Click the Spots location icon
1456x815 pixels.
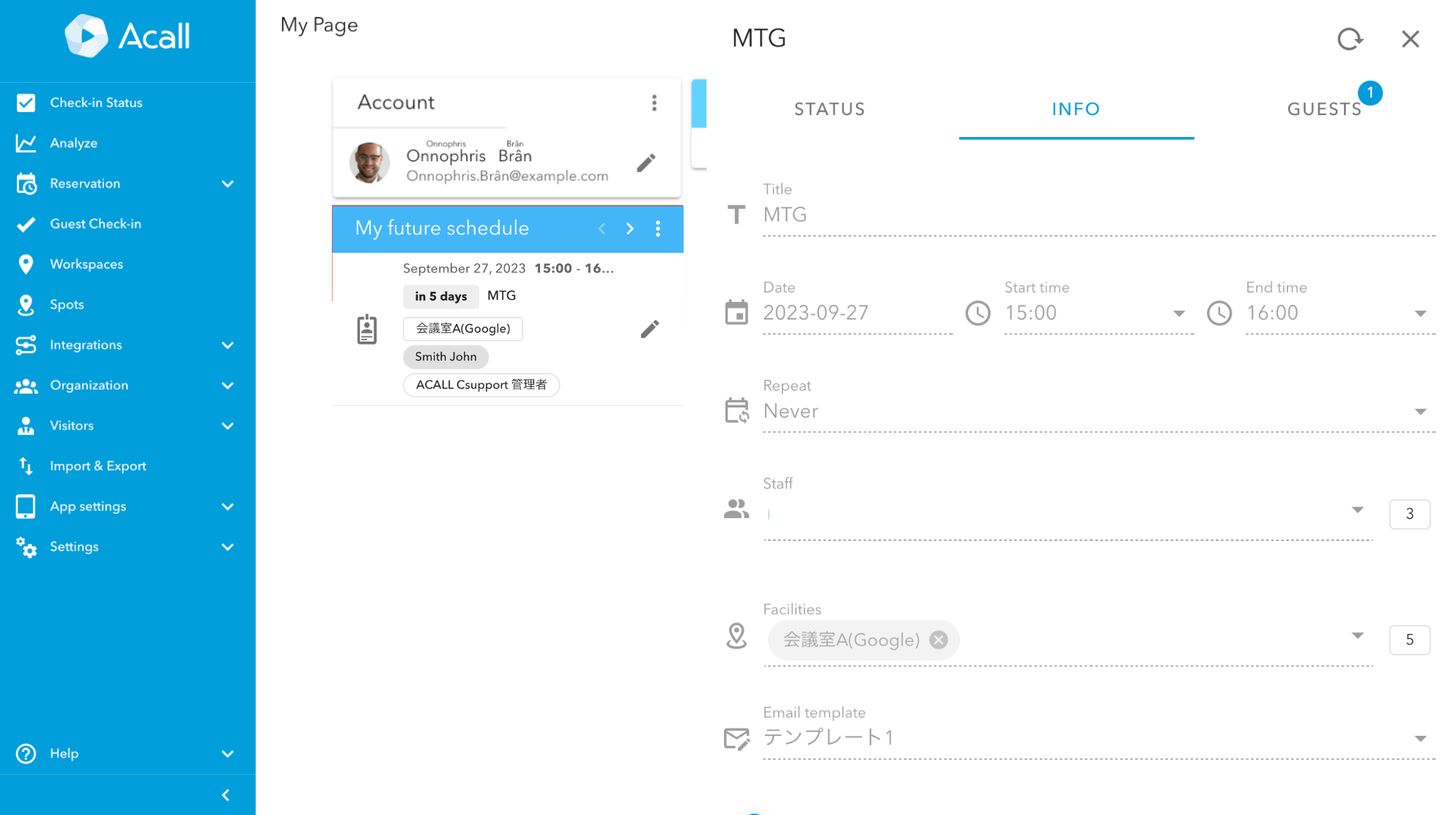pos(26,304)
